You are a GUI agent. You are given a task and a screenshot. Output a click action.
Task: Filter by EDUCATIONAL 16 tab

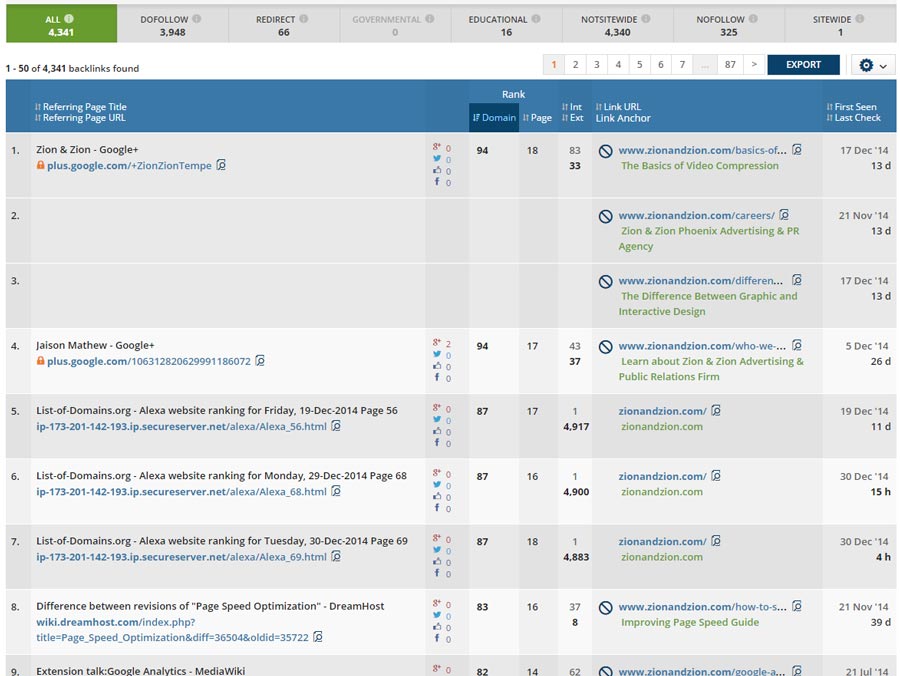point(506,24)
